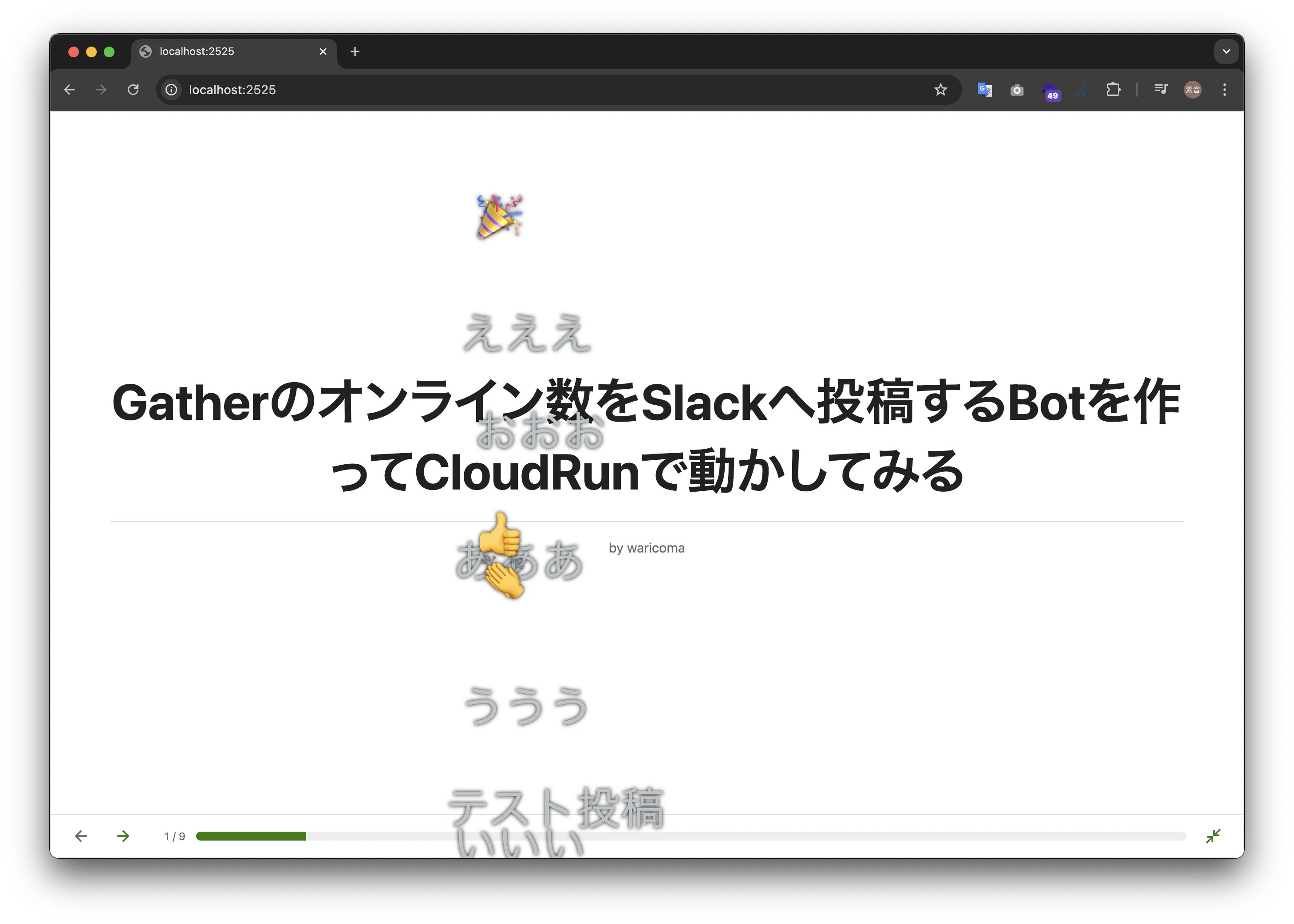
Task: Click the slide counter 1 / 9
Action: (x=174, y=837)
